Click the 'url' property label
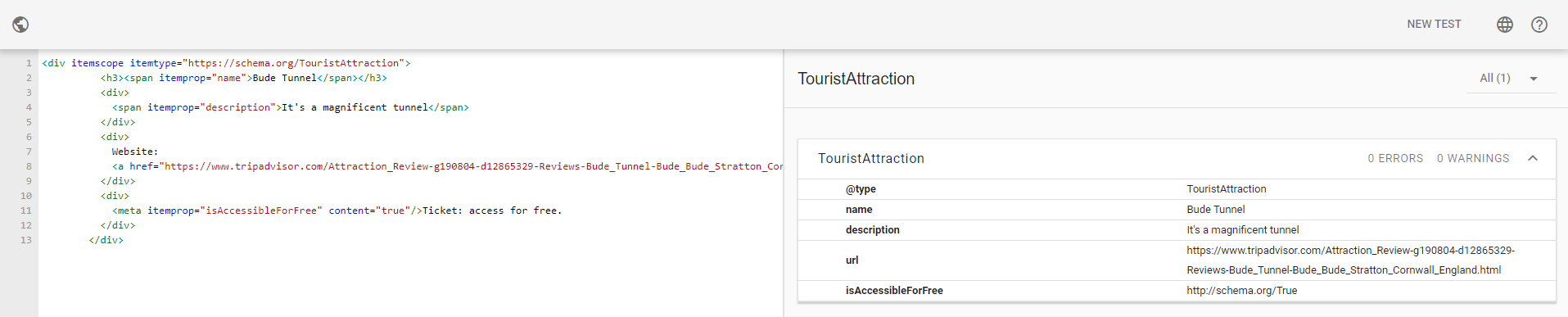The height and width of the screenshot is (317, 1568). [x=852, y=260]
